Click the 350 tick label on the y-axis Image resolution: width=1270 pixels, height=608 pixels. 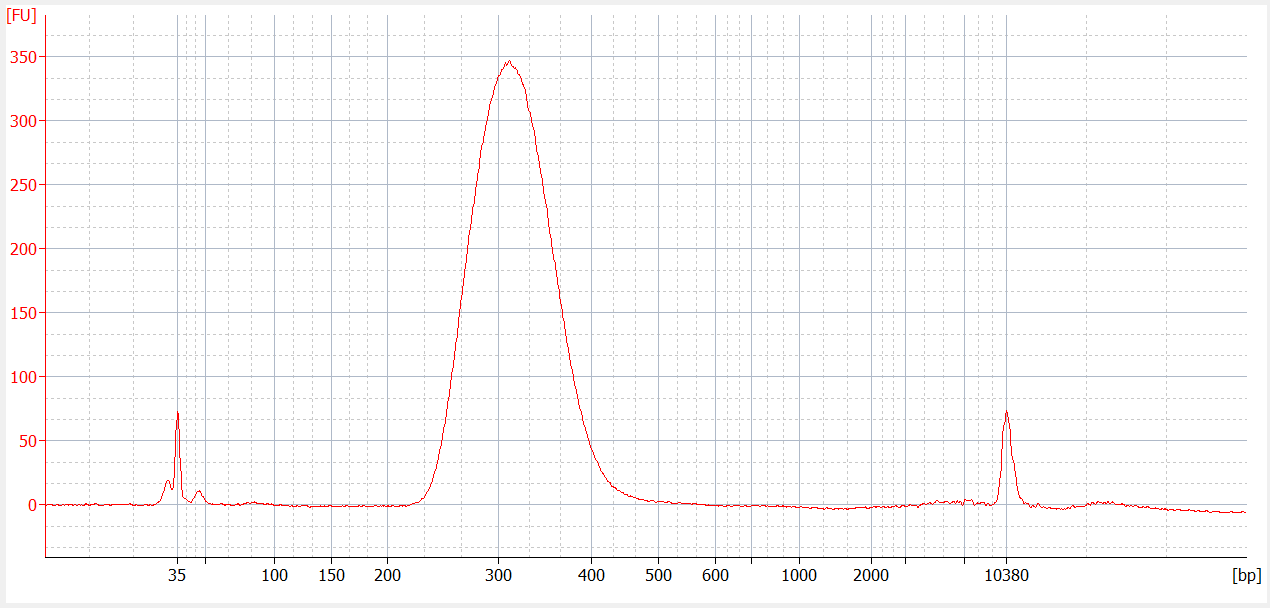point(22,57)
